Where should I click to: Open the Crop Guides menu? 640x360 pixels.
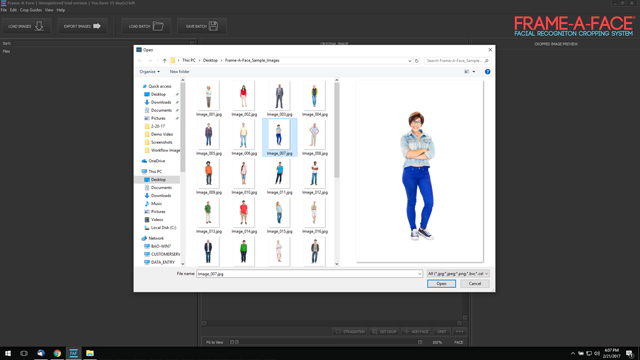pos(31,10)
